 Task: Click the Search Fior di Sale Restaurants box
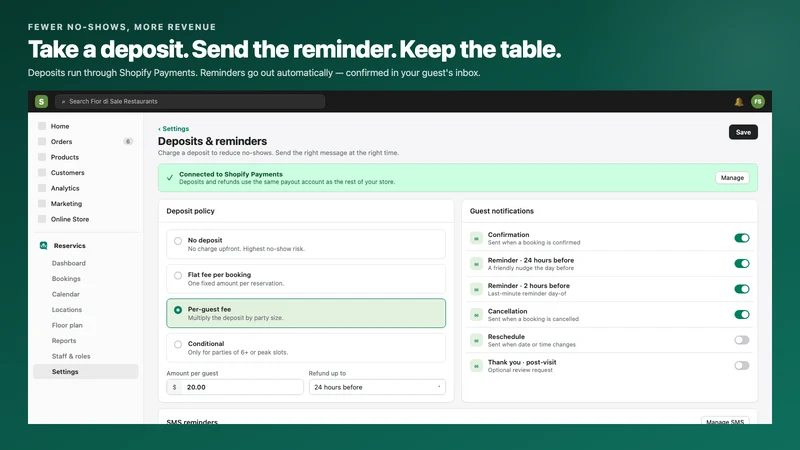click(x=190, y=102)
